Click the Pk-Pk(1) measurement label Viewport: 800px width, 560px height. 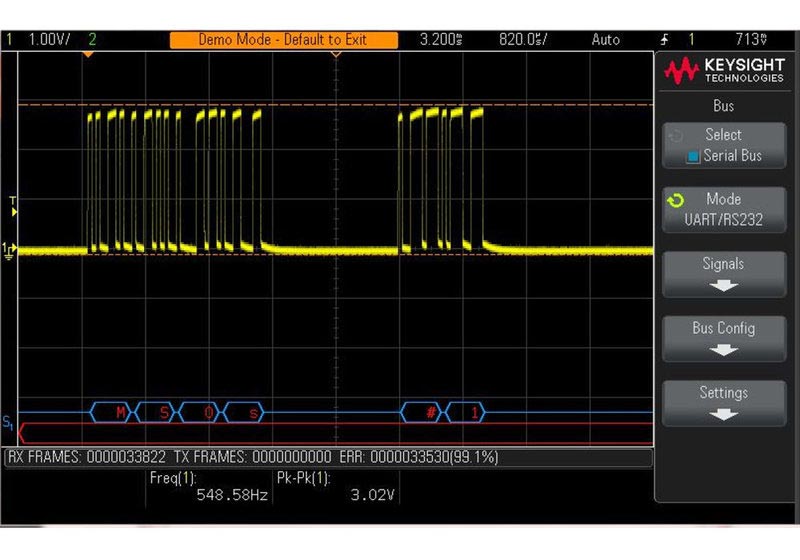[304, 478]
